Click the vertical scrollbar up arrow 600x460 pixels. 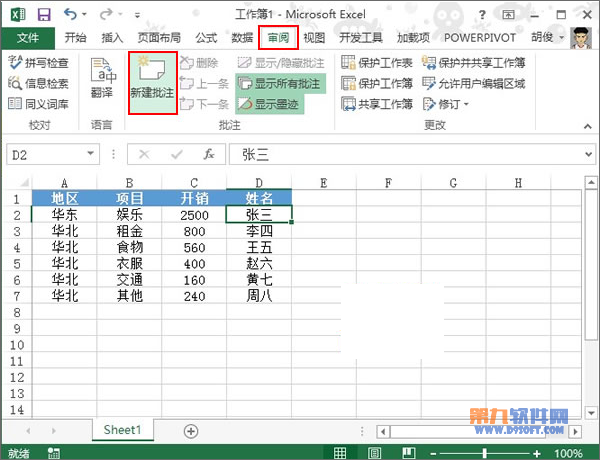coord(590,183)
